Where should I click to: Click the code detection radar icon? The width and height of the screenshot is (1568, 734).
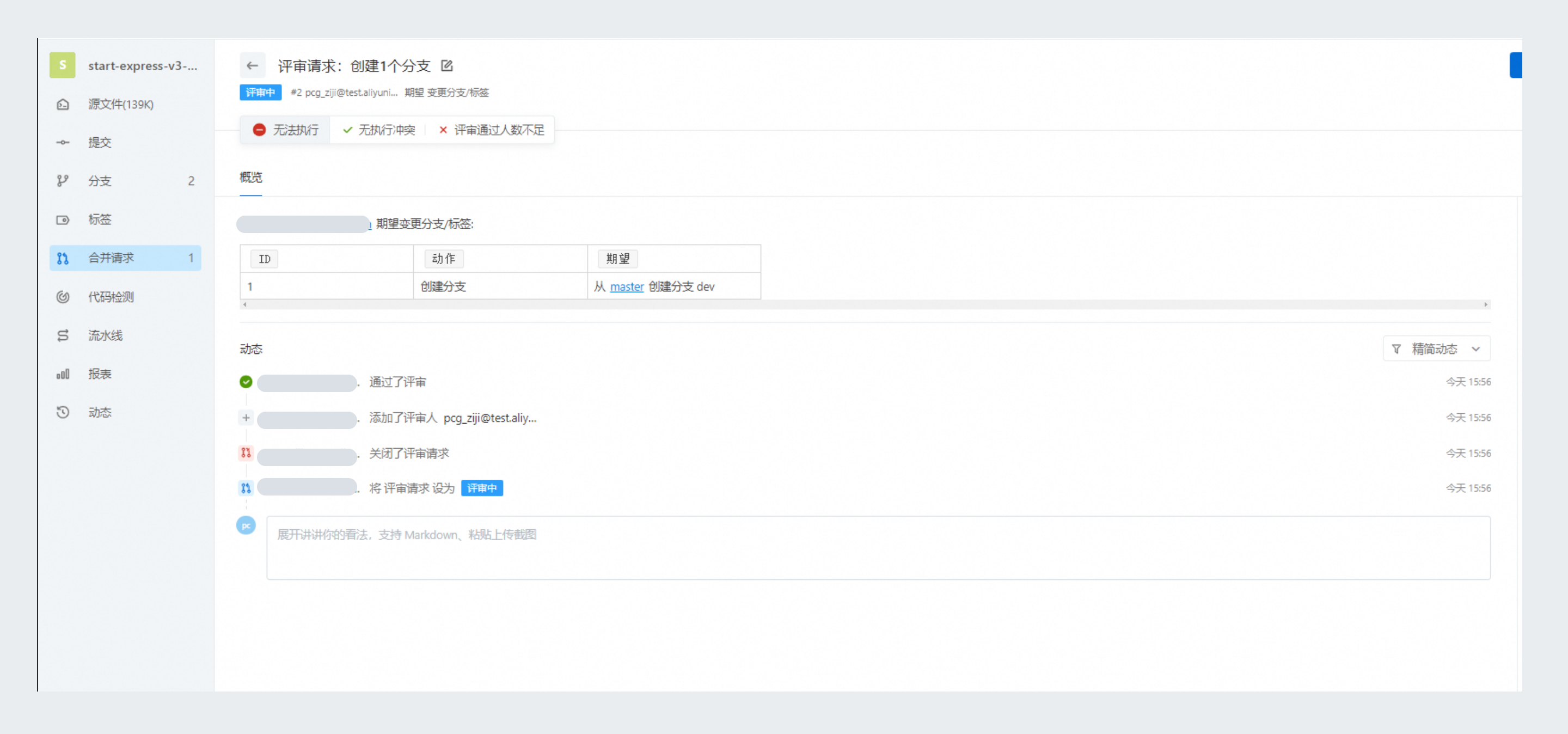pos(63,297)
